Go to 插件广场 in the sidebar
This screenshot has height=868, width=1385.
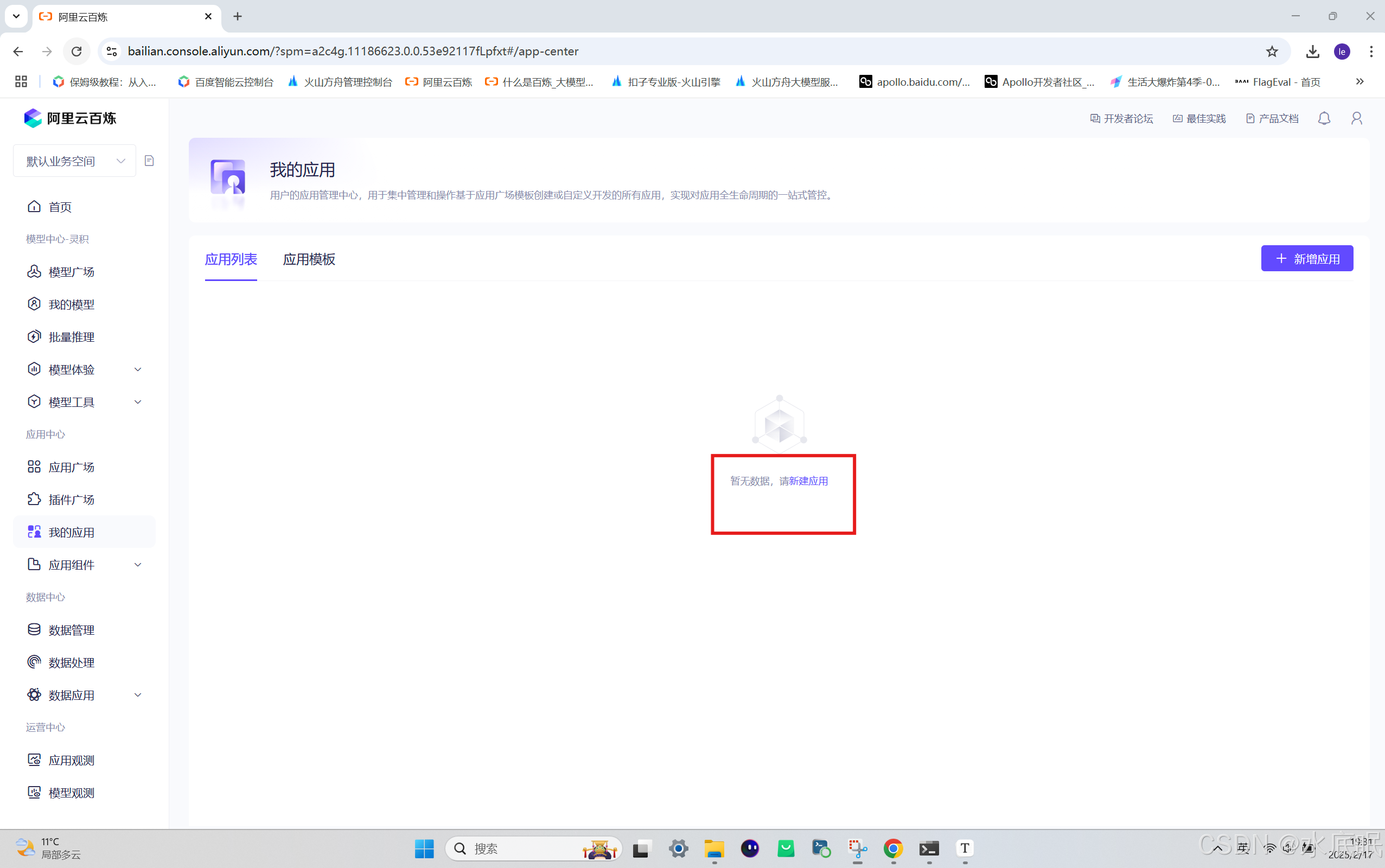point(71,500)
